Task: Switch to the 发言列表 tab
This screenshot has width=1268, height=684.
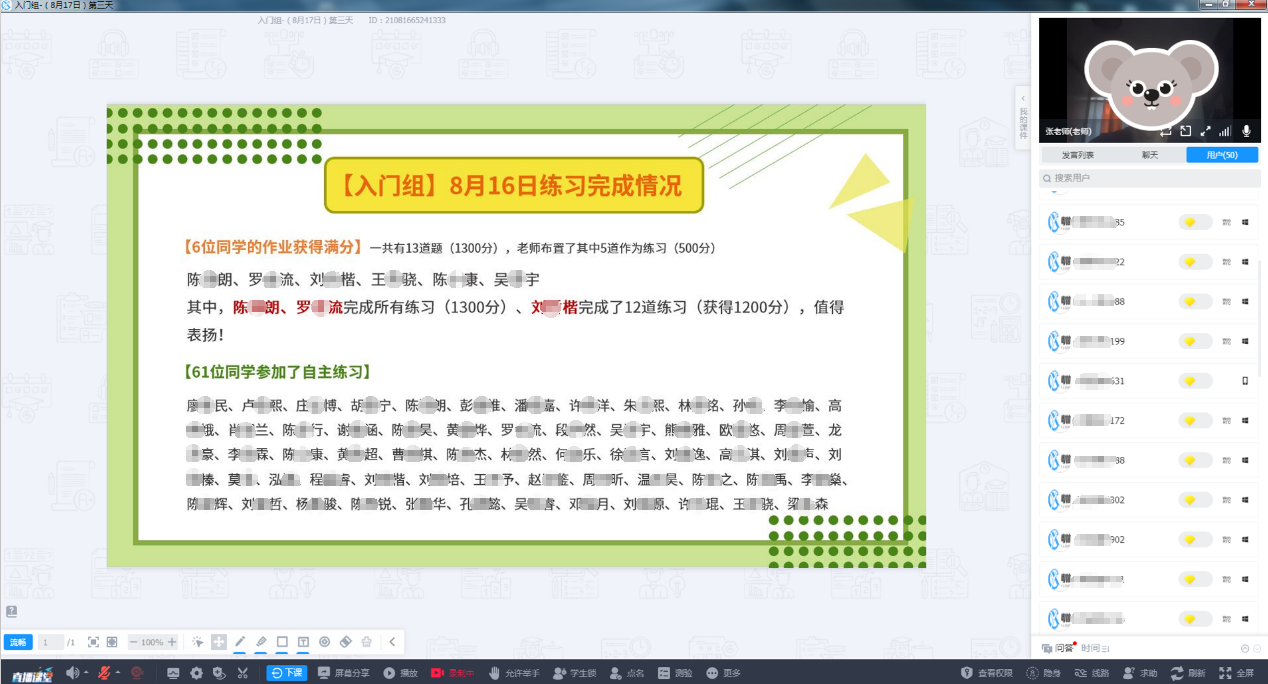Action: (x=1077, y=155)
